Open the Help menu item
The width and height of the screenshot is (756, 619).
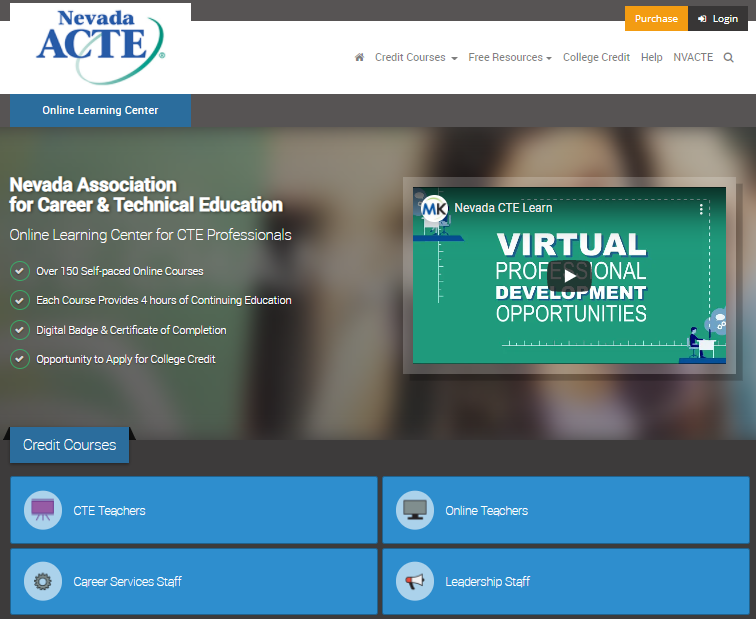(x=651, y=57)
